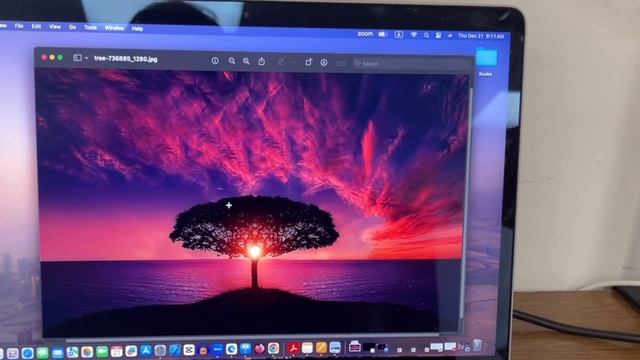Open the Tools menu
This screenshot has height=360, width=640.
tap(90, 28)
